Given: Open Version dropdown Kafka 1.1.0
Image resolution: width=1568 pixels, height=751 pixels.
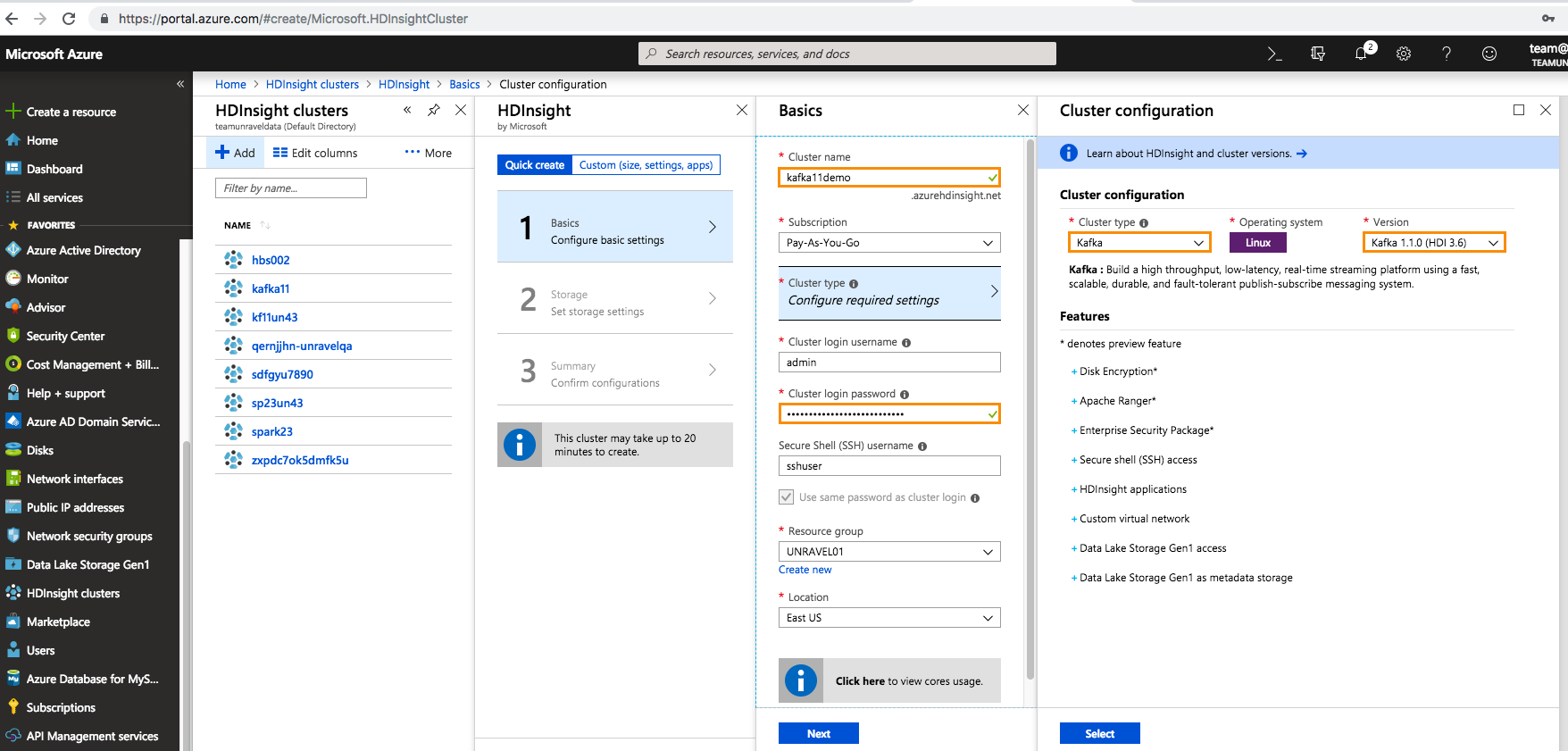Looking at the screenshot, I should [x=1434, y=243].
